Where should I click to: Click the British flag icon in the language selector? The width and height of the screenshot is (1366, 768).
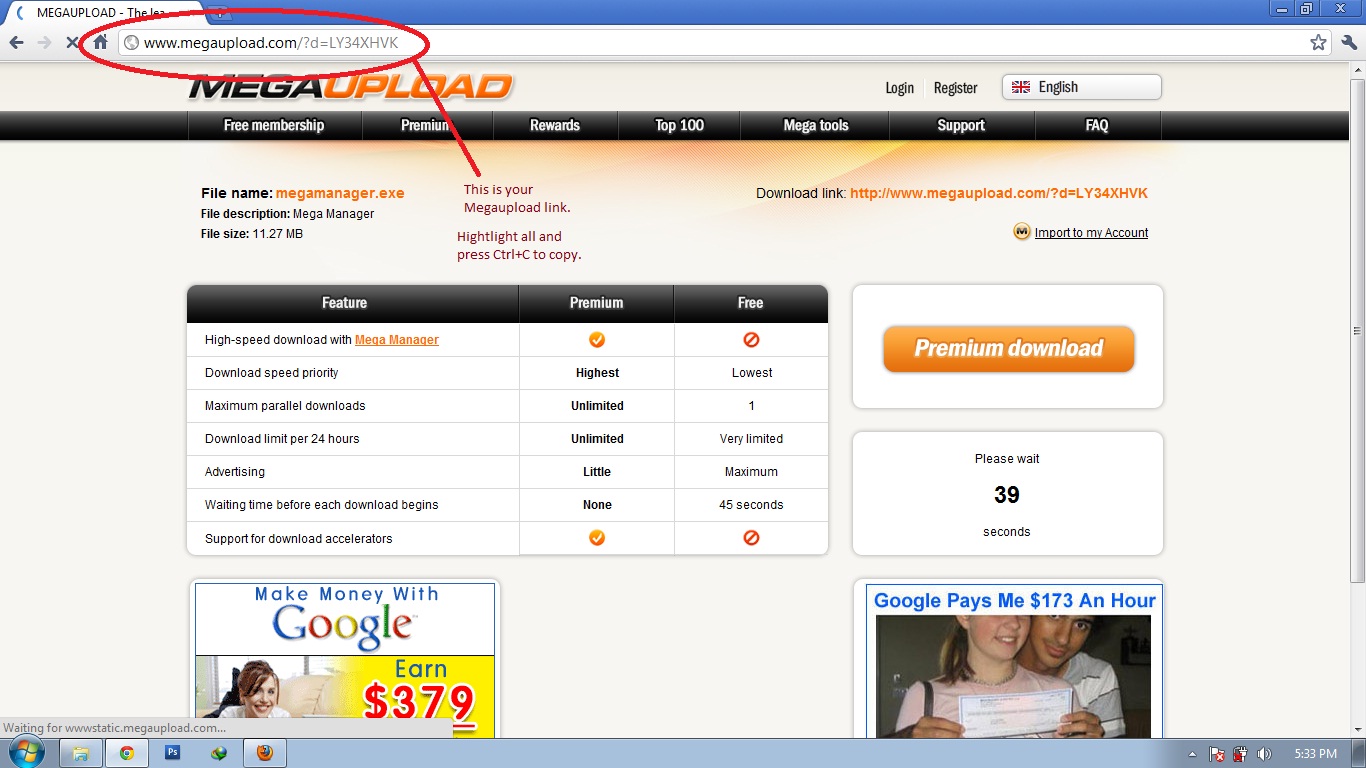tap(1019, 87)
